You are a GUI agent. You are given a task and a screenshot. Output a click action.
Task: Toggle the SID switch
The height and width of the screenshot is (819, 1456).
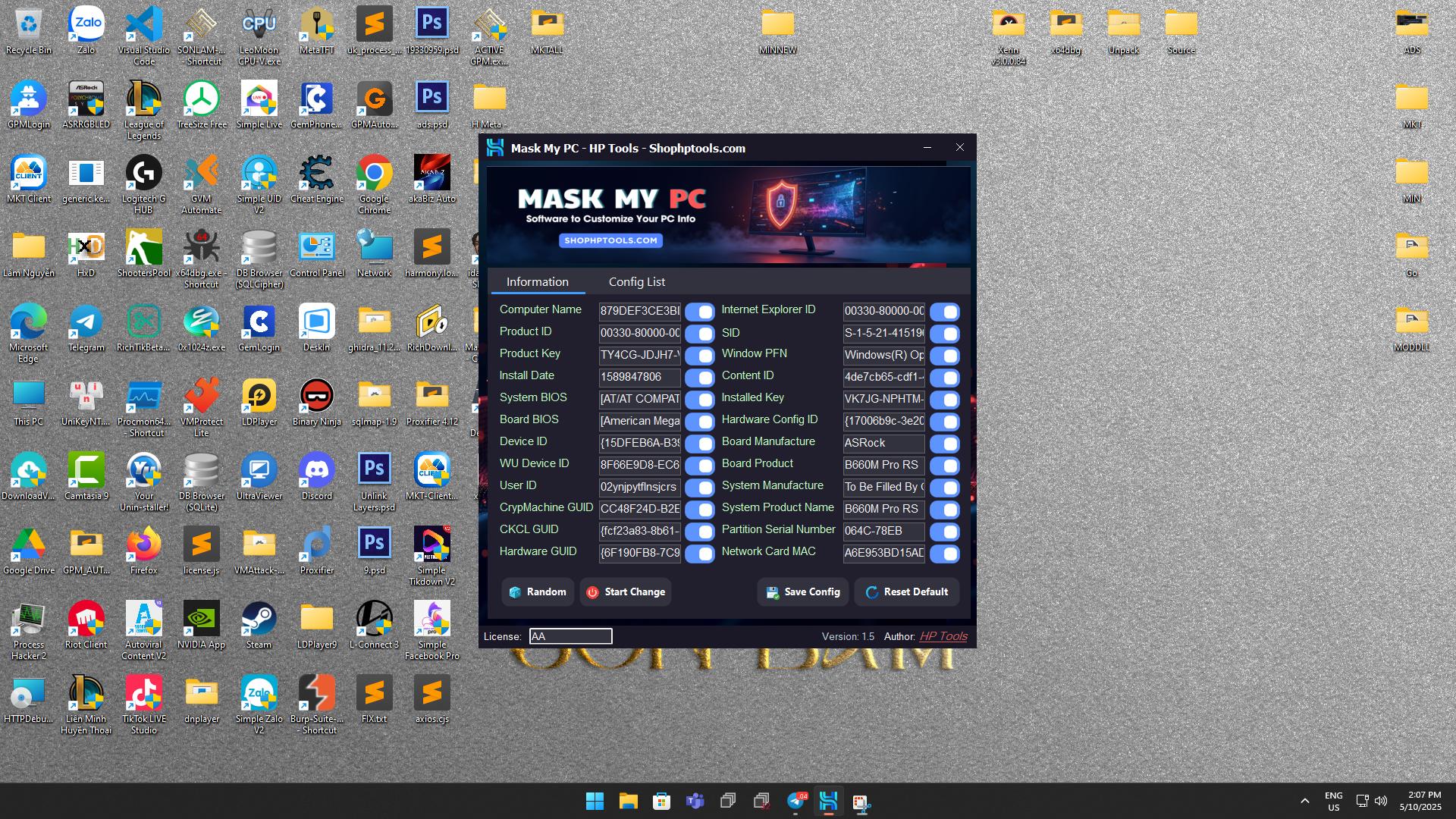945,334
